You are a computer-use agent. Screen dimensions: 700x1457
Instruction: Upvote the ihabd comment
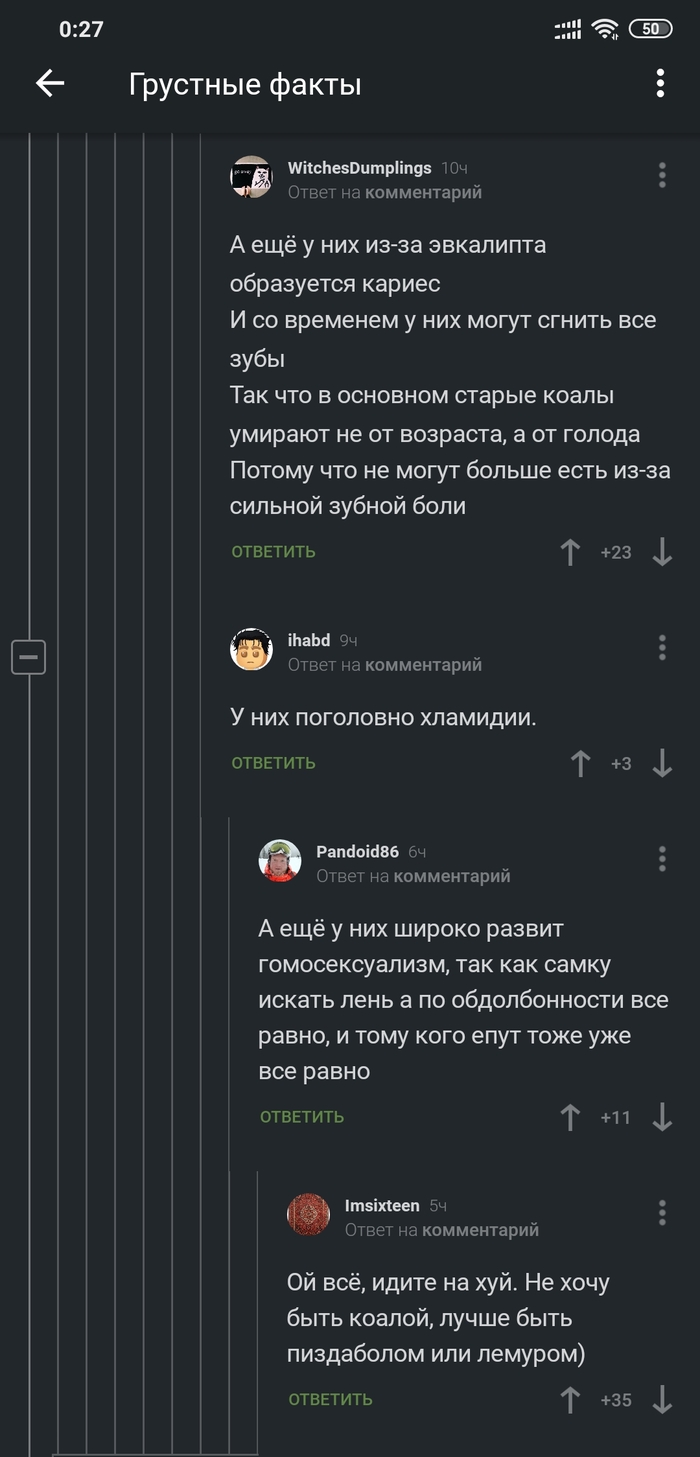point(580,763)
